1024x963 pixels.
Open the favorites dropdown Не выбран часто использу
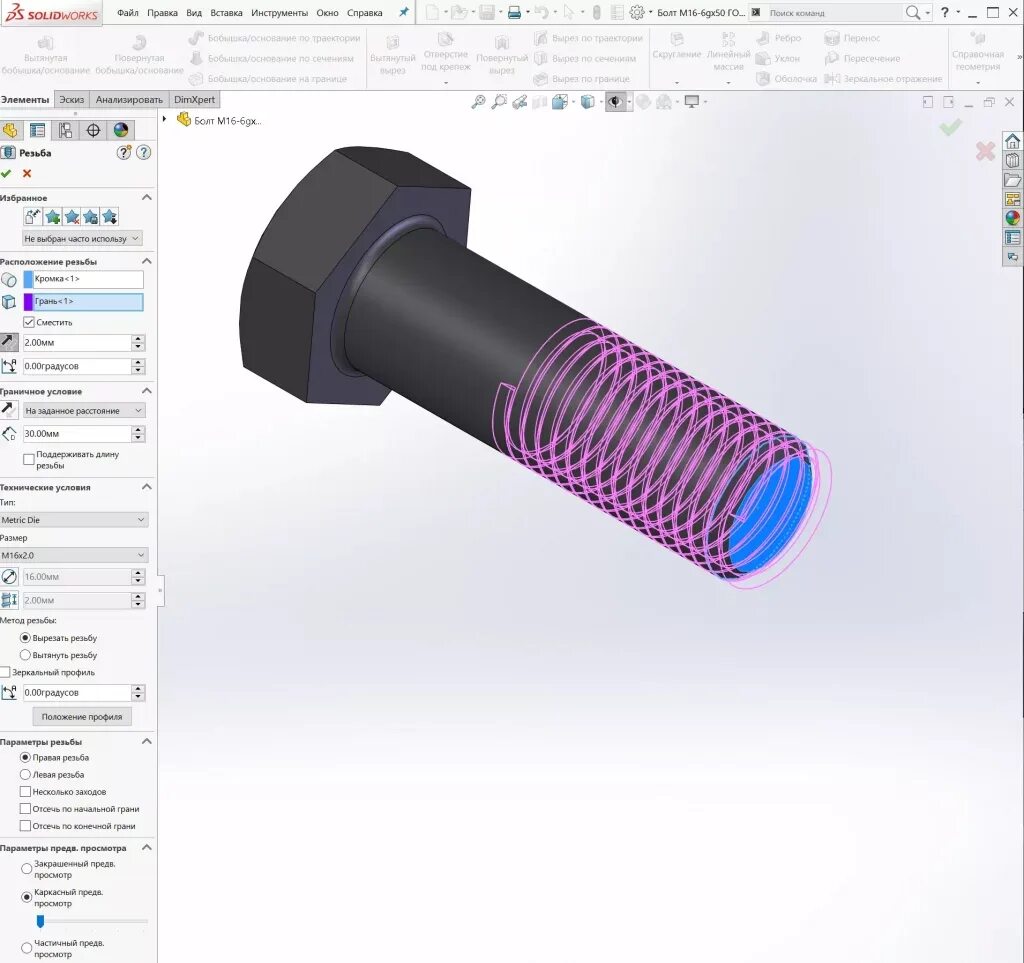[x=82, y=238]
